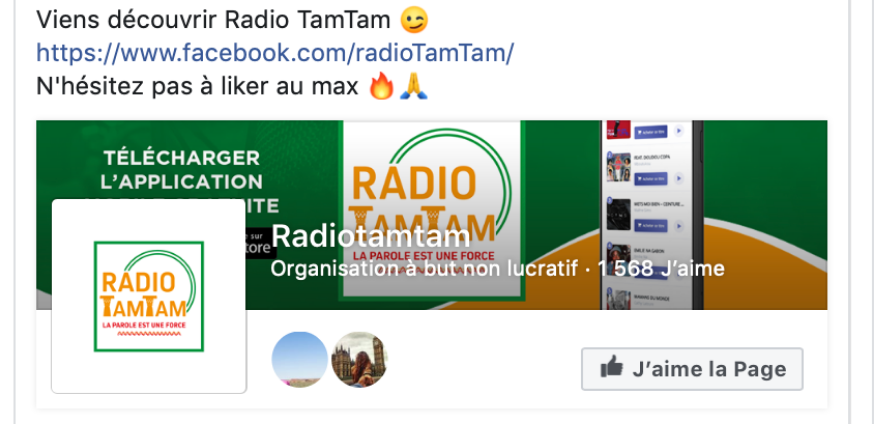The image size is (875, 424).
Task: Click the blue sky friend avatar
Action: coord(300,360)
